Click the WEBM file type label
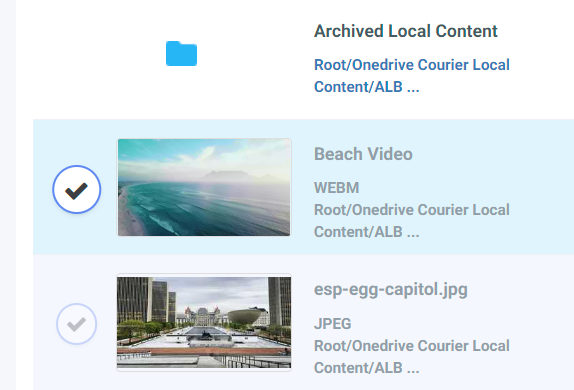 point(336,187)
